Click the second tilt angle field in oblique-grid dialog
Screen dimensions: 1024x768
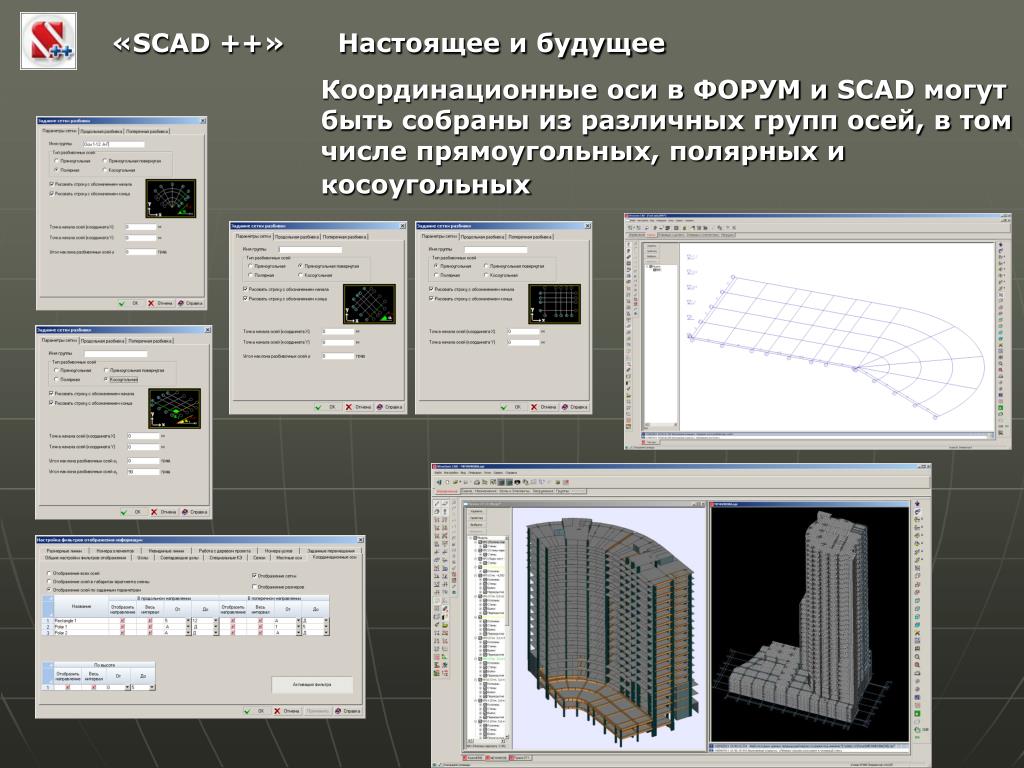[144, 472]
